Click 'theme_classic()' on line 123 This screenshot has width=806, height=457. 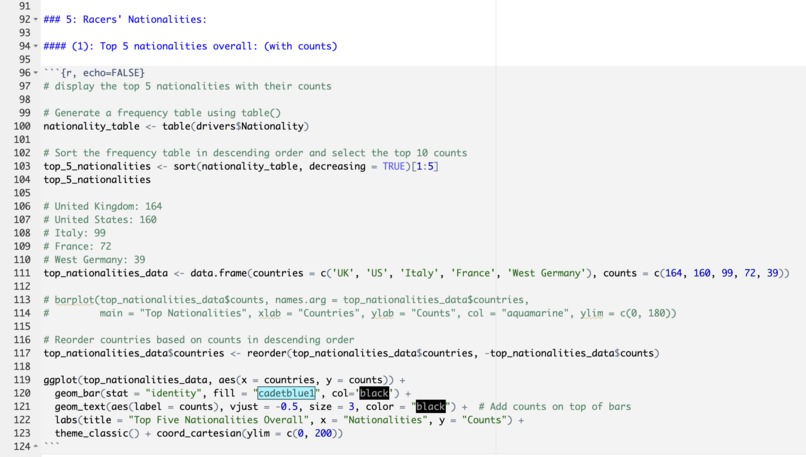tap(97, 434)
